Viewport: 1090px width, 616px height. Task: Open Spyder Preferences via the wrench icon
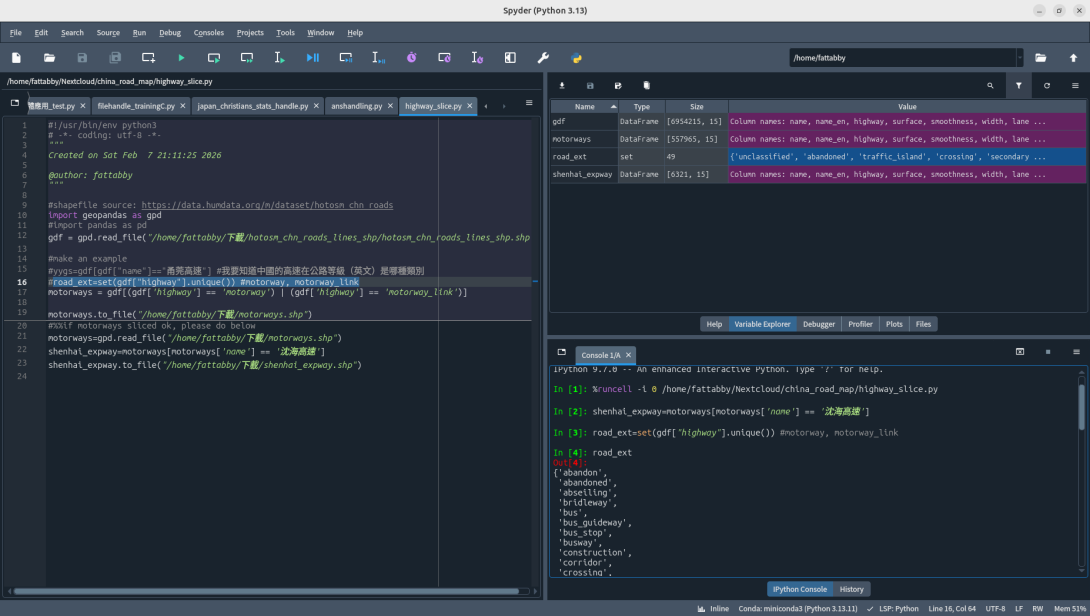(x=543, y=57)
